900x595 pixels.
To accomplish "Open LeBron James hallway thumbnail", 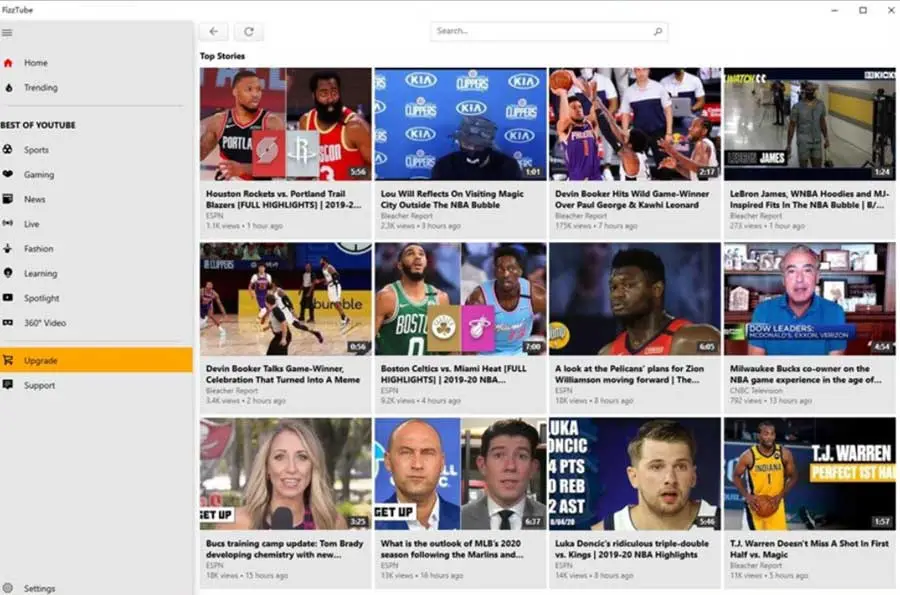I will tap(809, 124).
